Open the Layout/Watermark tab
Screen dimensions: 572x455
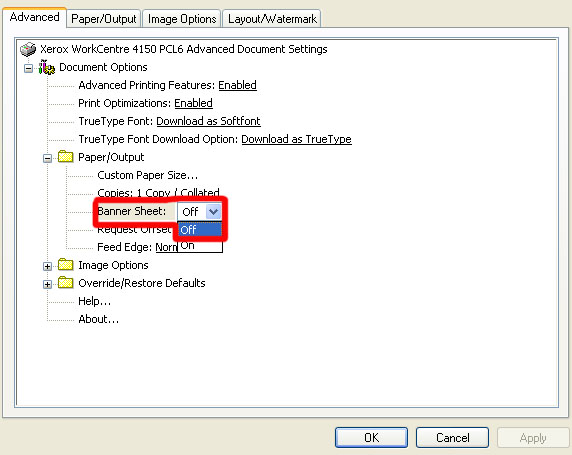click(x=272, y=19)
